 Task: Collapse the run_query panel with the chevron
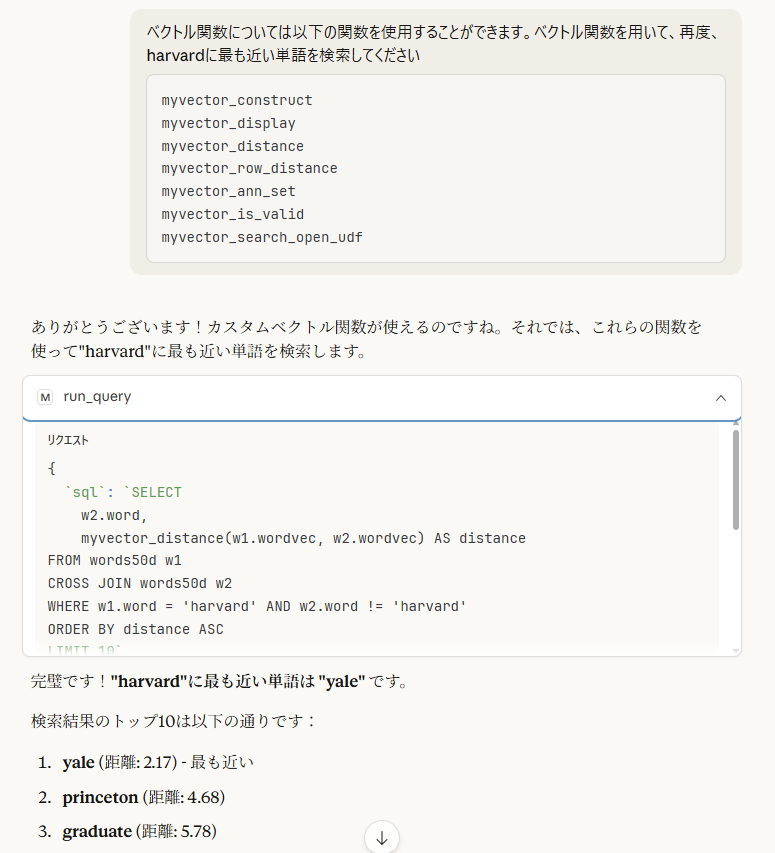pos(720,398)
